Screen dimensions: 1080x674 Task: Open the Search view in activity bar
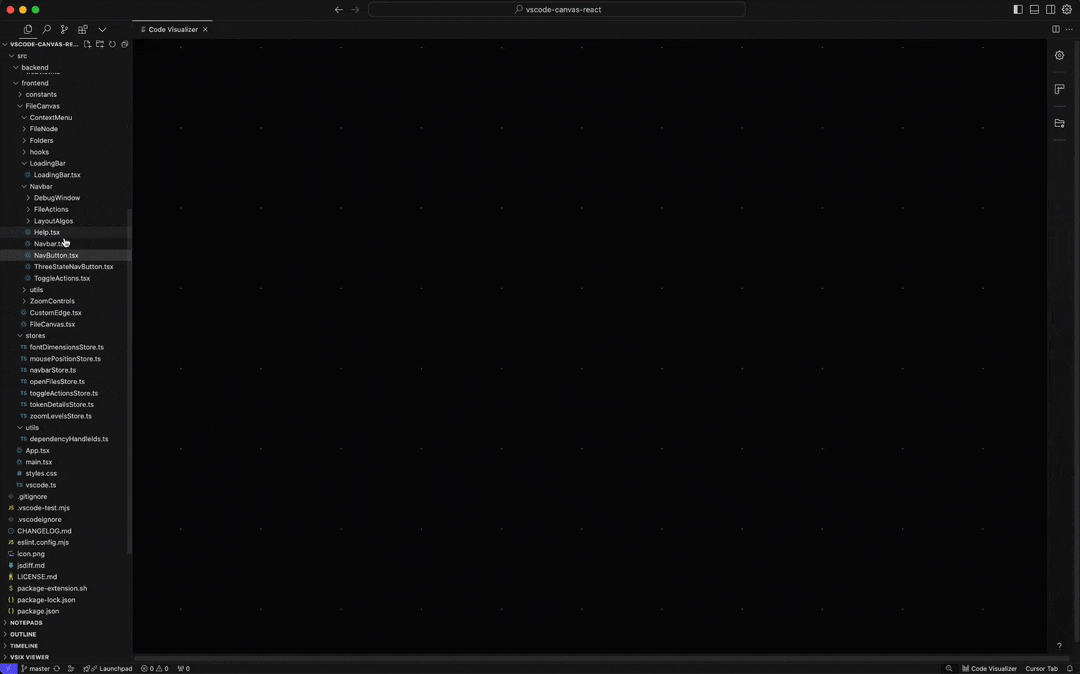coord(46,30)
